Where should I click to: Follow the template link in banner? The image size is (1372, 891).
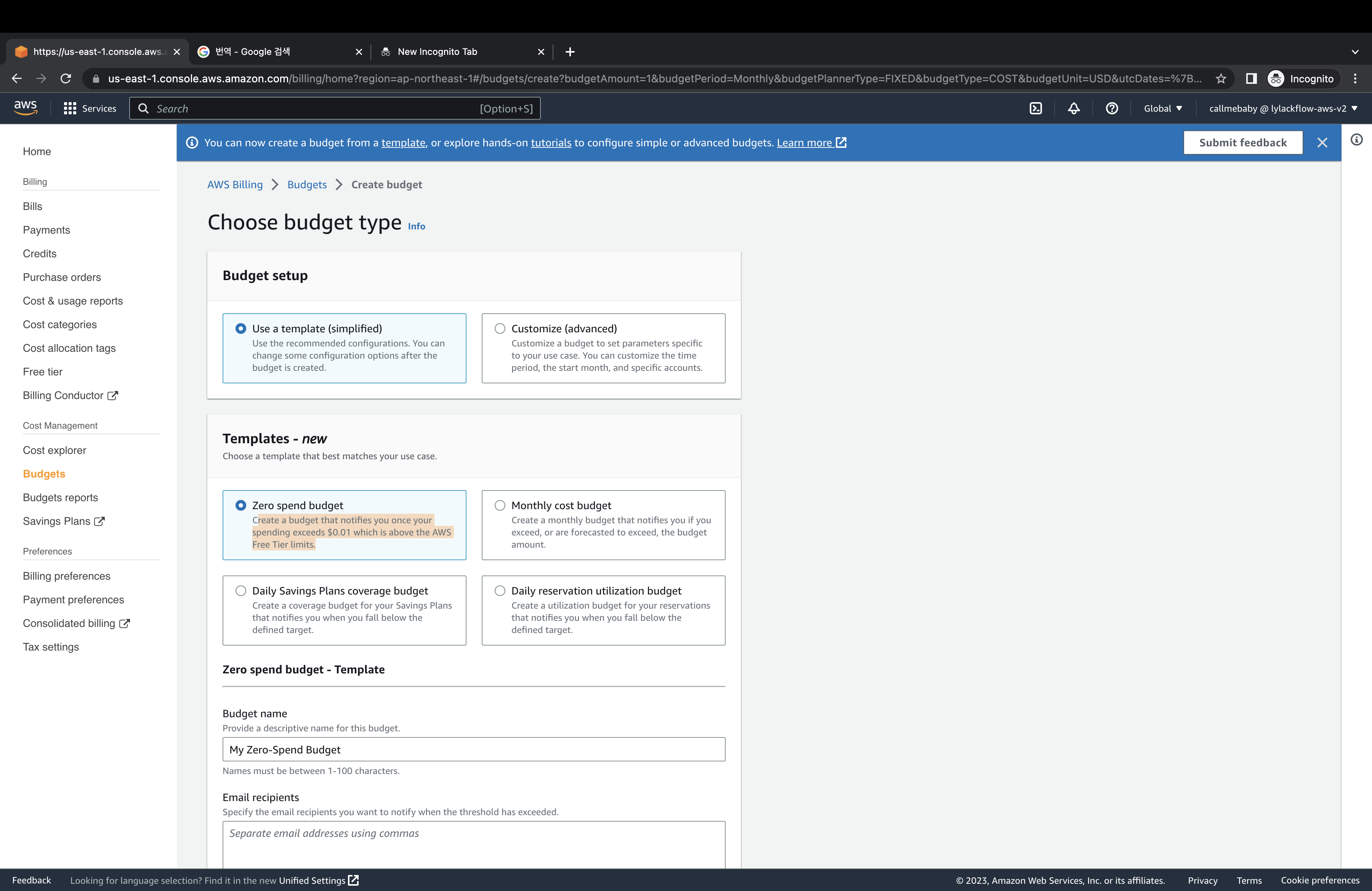403,143
